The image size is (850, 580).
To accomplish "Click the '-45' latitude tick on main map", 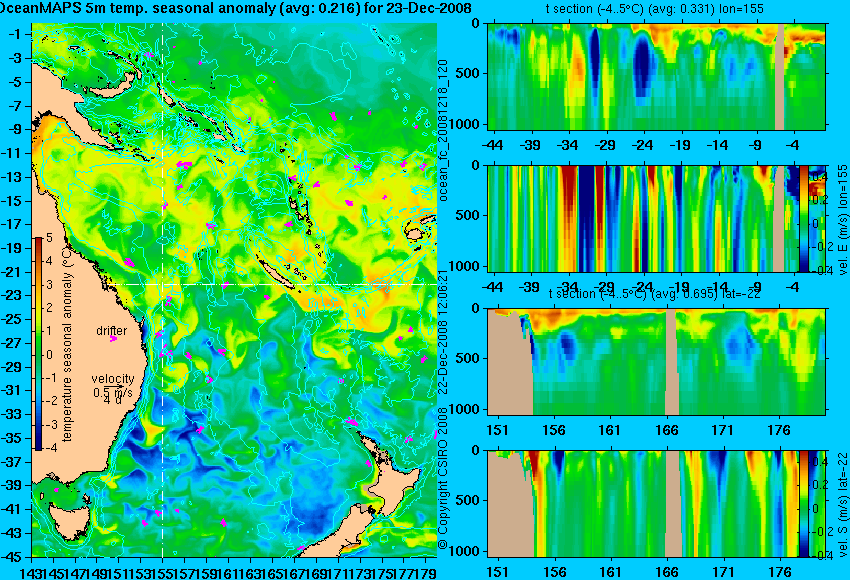I will (11, 557).
